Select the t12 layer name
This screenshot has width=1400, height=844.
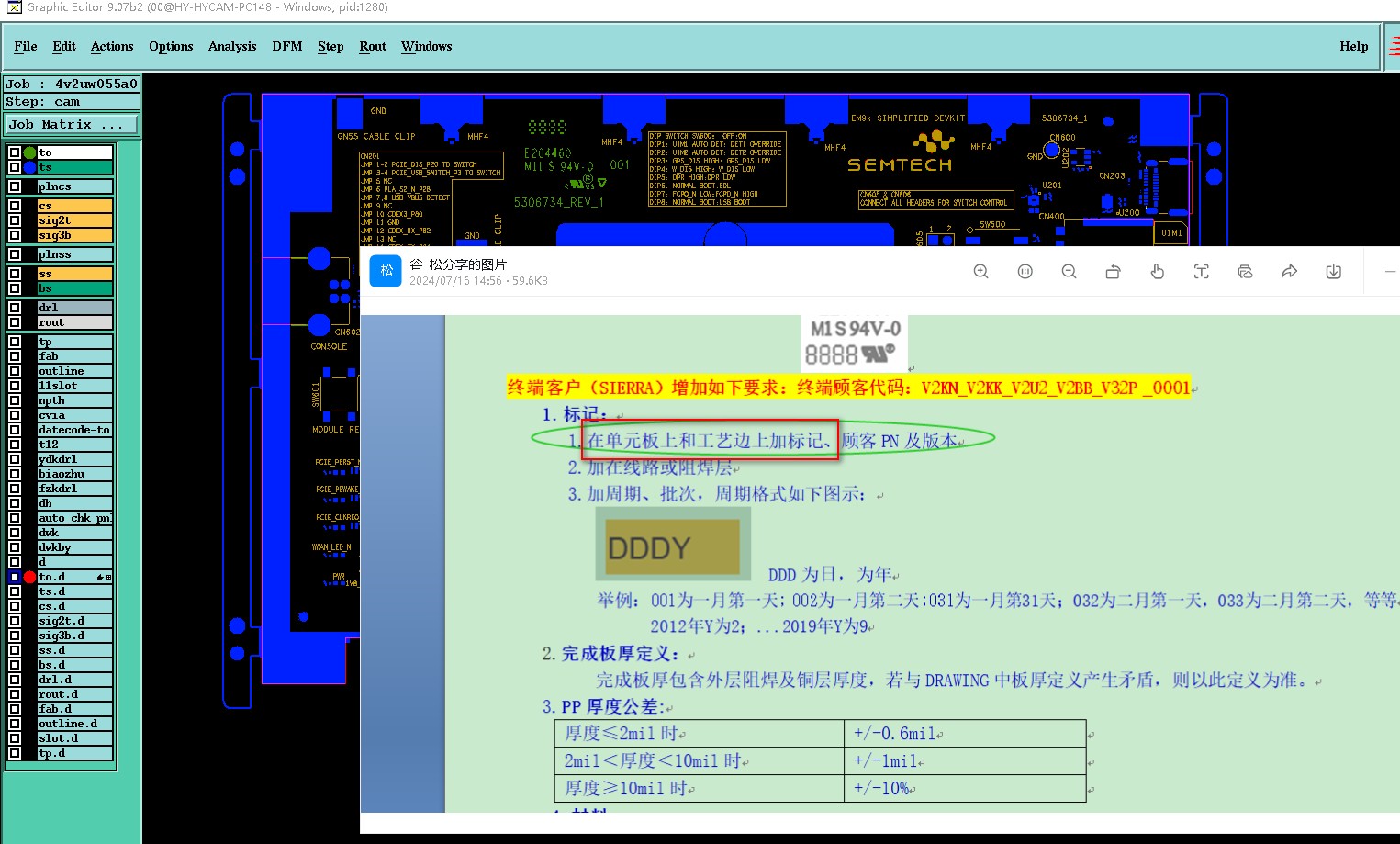click(74, 445)
